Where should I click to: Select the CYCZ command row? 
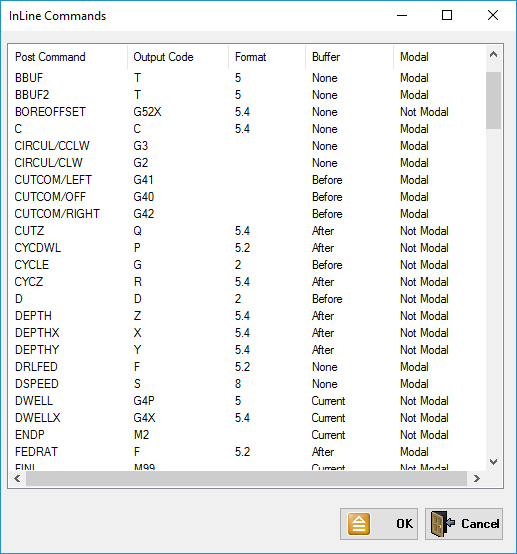click(247, 282)
